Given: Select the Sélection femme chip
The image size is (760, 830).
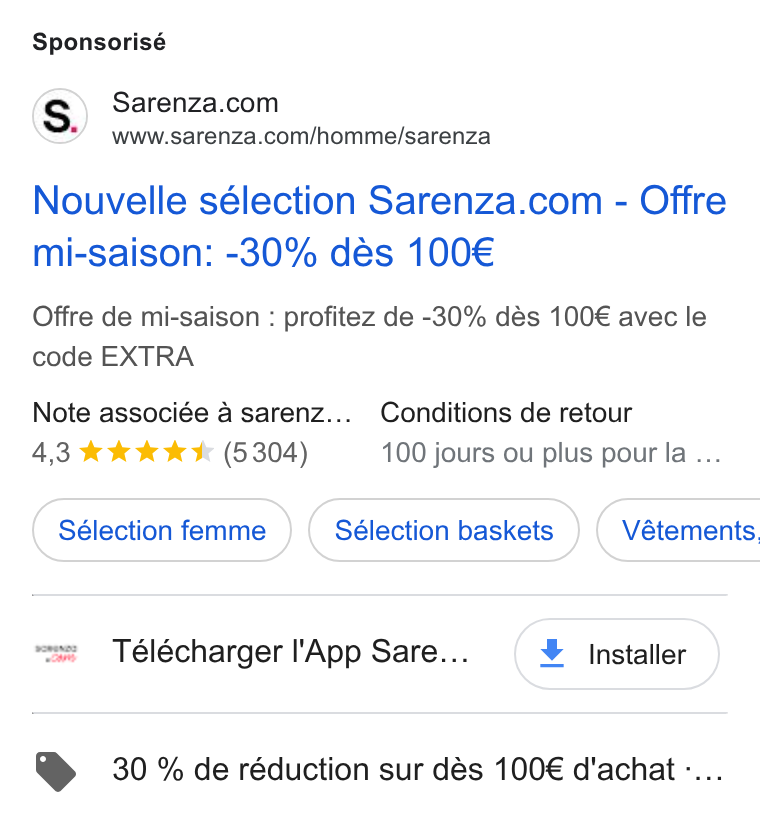Looking at the screenshot, I should click(162, 530).
